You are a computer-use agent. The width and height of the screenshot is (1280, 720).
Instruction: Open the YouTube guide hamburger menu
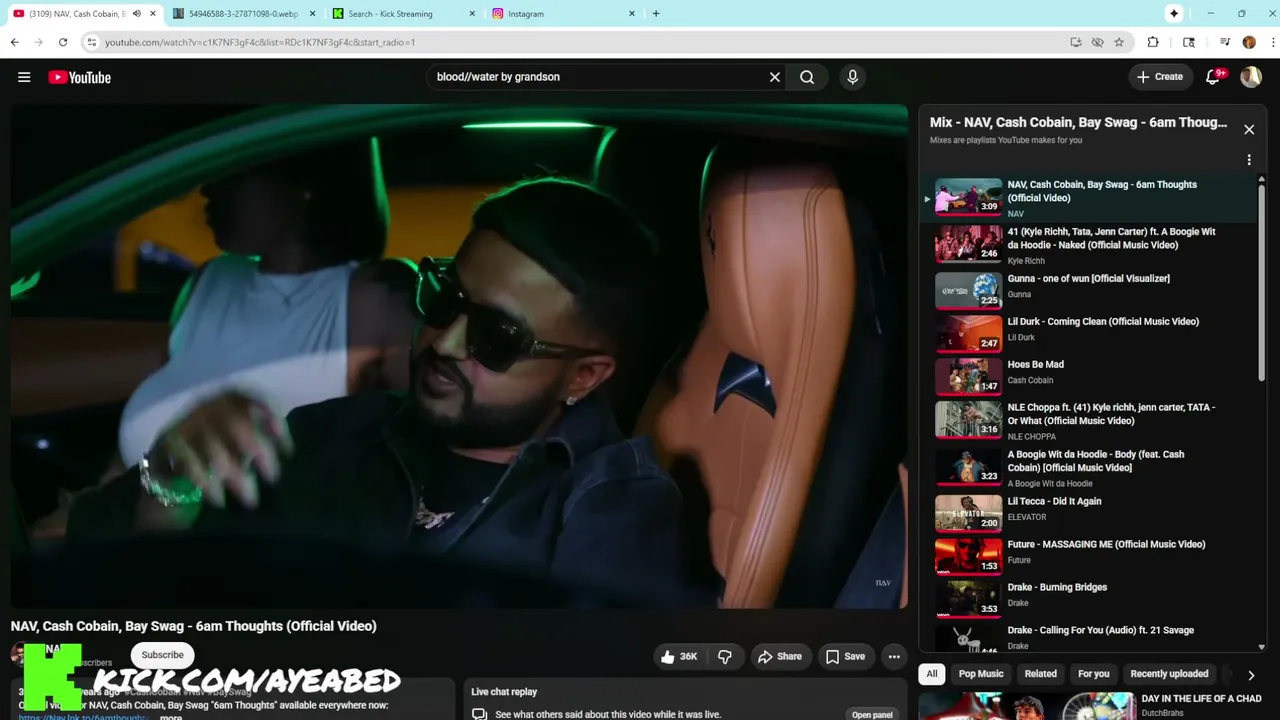click(24, 77)
